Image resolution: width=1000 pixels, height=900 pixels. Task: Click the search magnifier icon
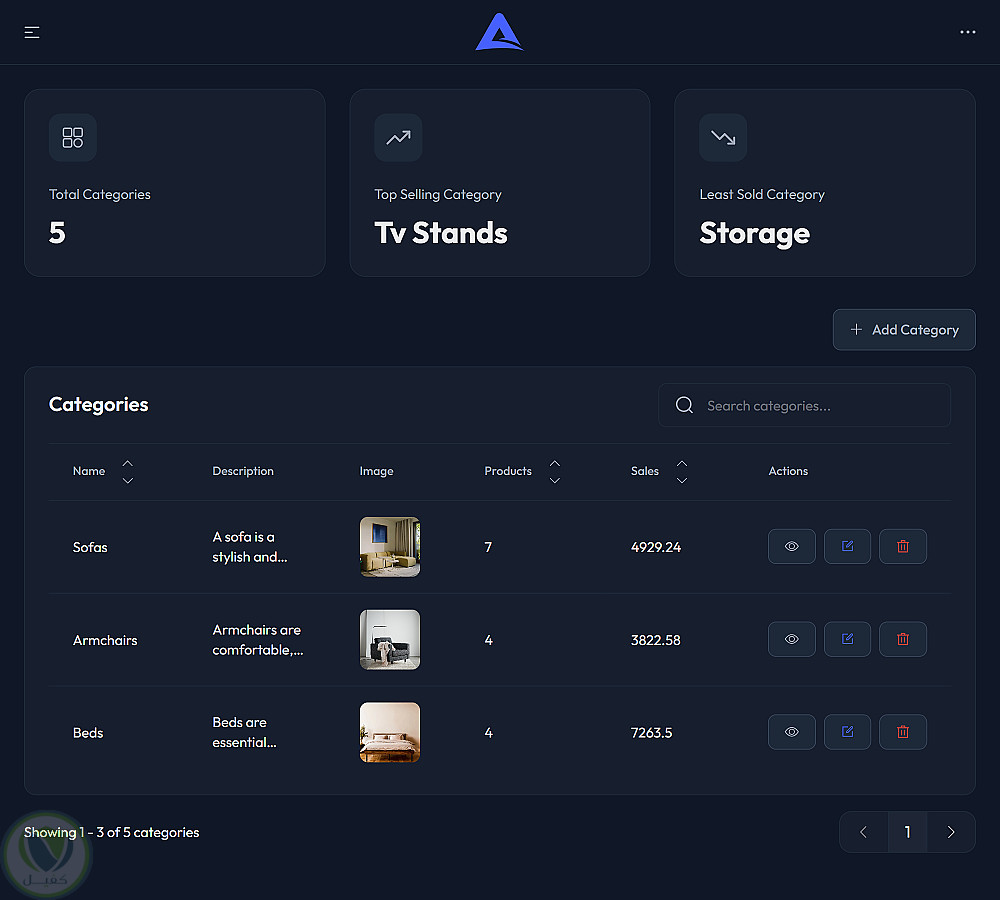(x=684, y=405)
